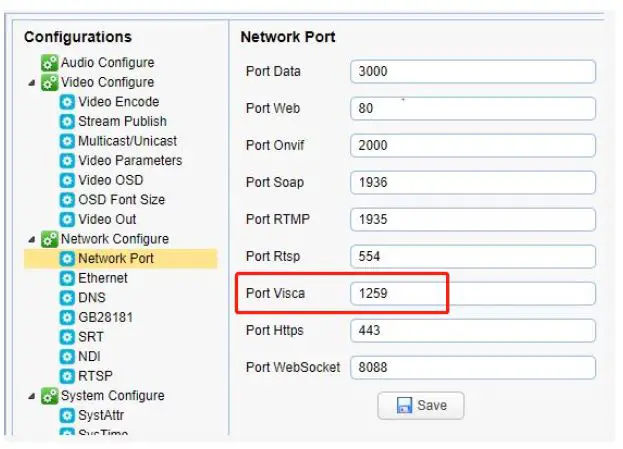Focus the Port RTMP text field
The width and height of the screenshot is (623, 449).
click(x=472, y=220)
